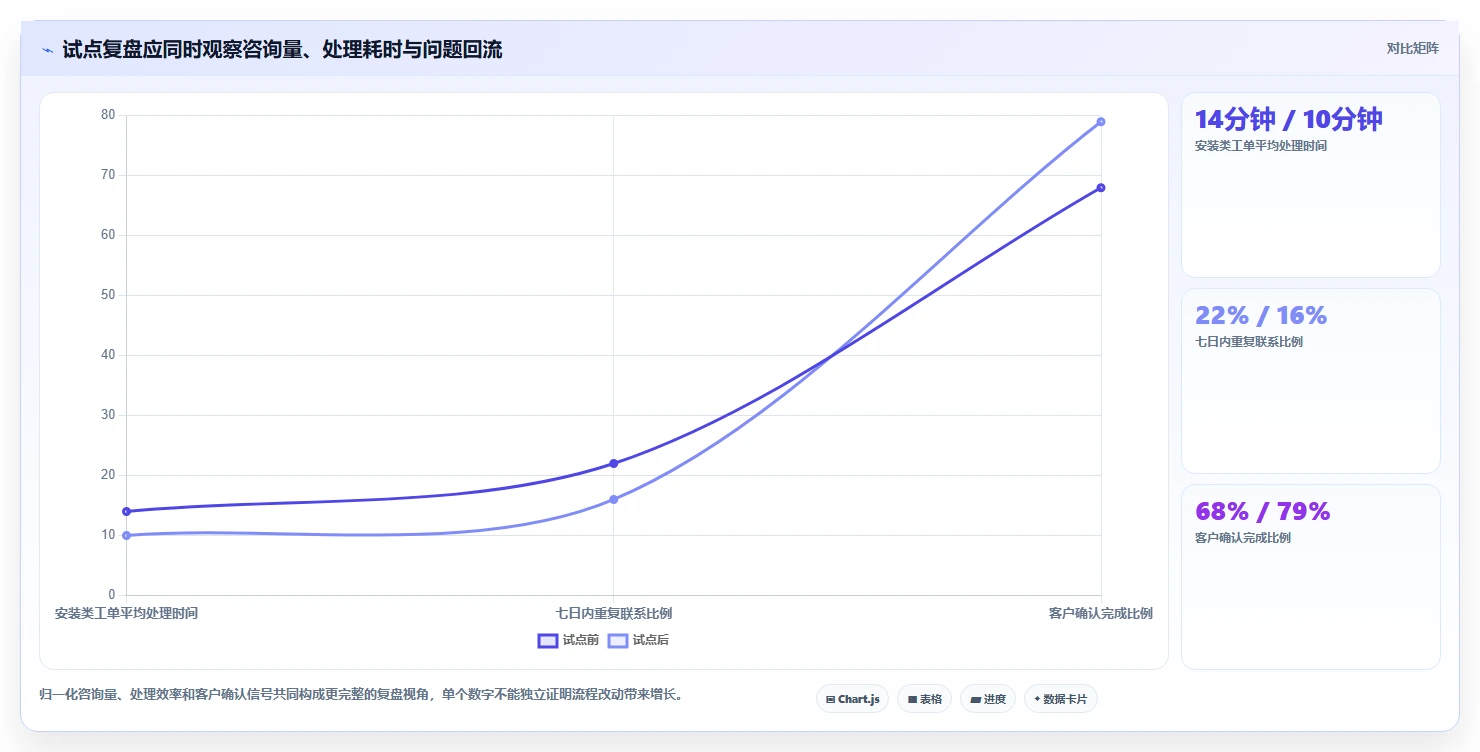The image size is (1480, 752).
Task: Select the 数据卡片 pill button
Action: (x=1060, y=699)
